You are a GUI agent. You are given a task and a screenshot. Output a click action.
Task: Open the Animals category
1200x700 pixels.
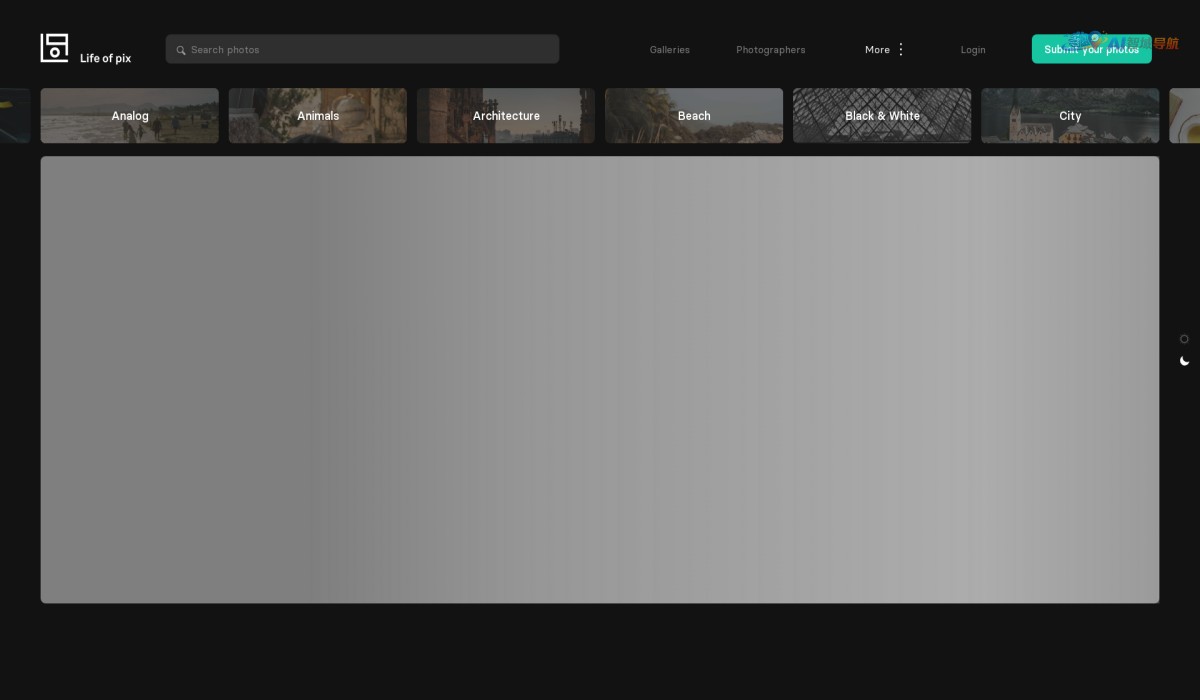(318, 116)
